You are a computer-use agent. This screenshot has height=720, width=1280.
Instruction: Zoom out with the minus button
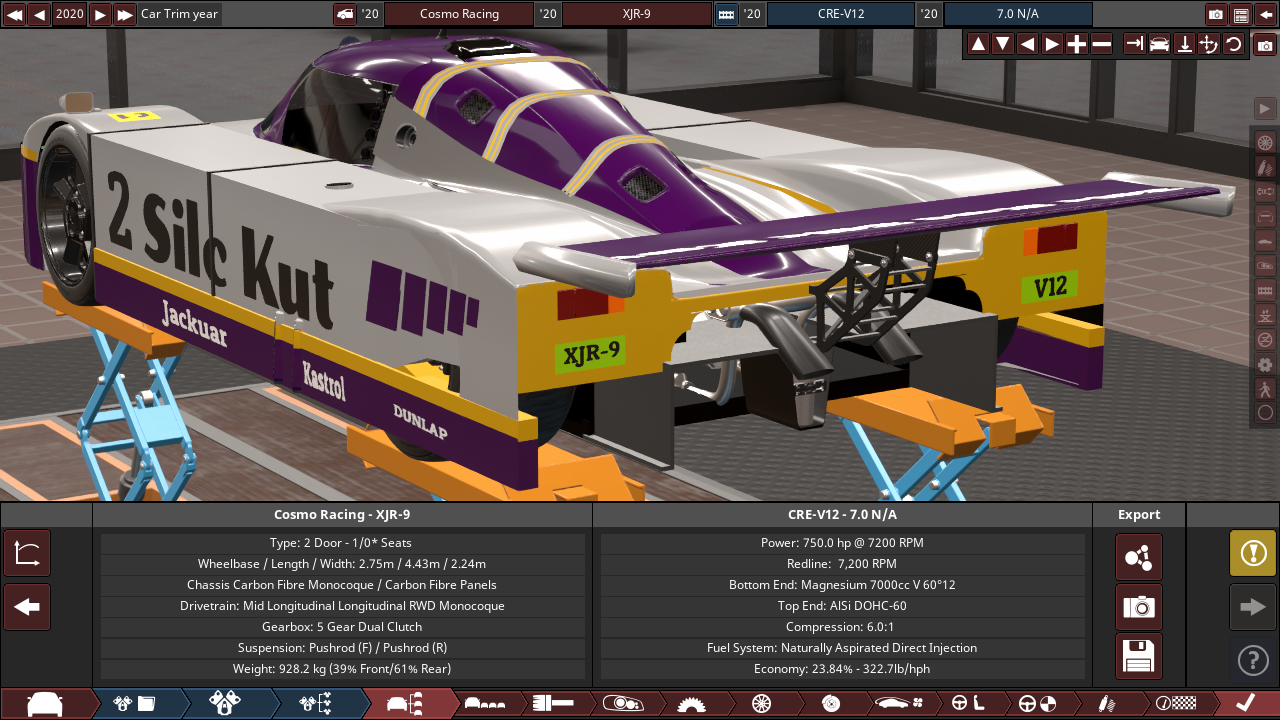click(1101, 44)
